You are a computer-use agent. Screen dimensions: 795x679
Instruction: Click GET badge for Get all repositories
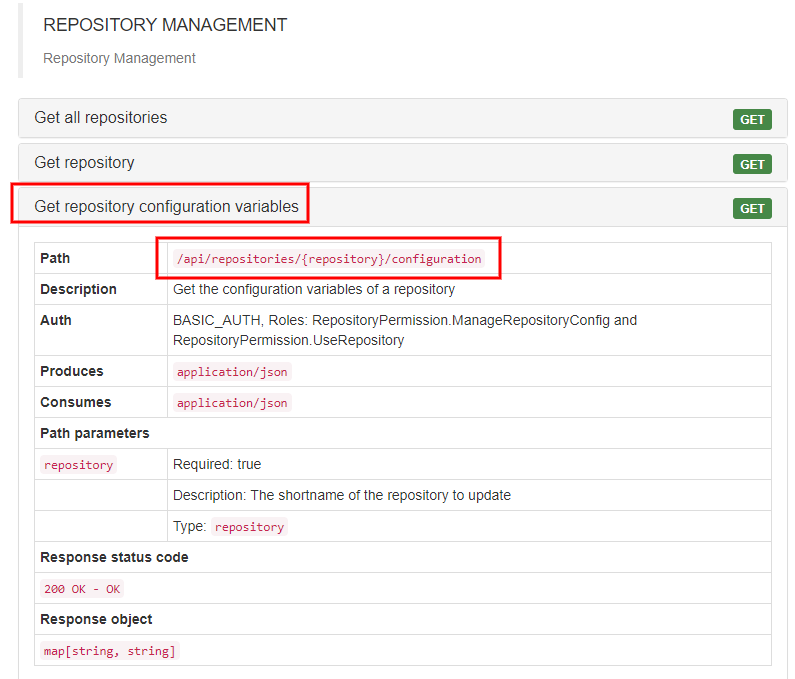pos(752,120)
